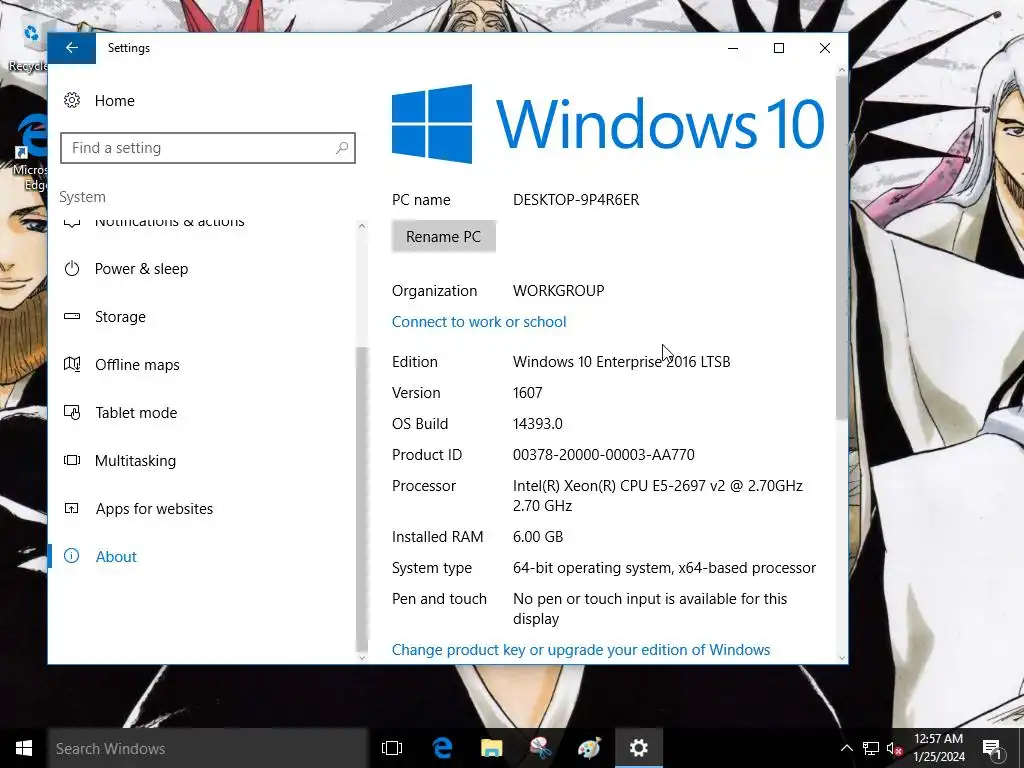Click Installed RAM value 6.00 GB

tap(537, 537)
